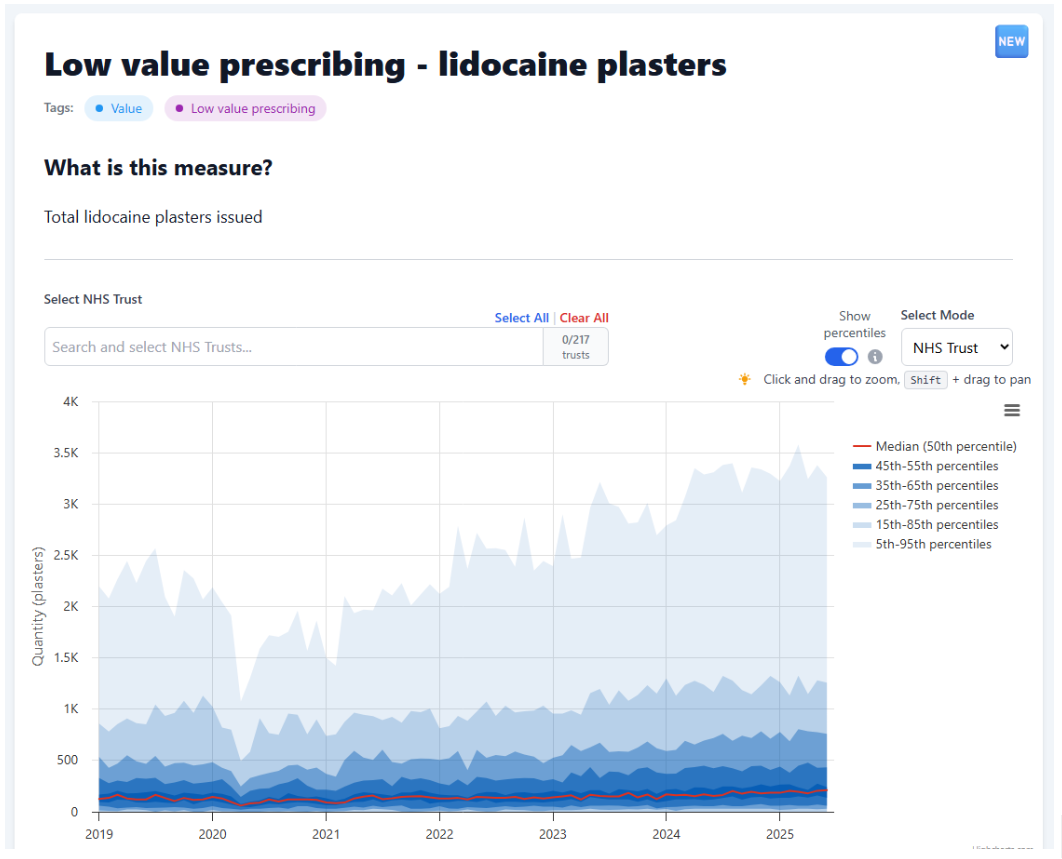1062x859 pixels.
Task: Click the 0/217 trusts counter
Action: [x=576, y=347]
